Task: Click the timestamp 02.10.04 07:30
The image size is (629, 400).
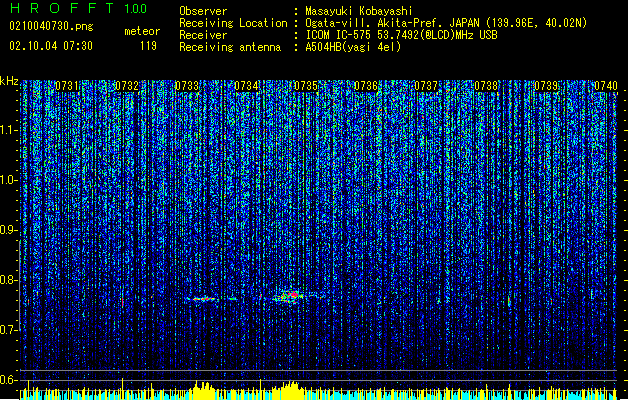Action: [x=51, y=46]
